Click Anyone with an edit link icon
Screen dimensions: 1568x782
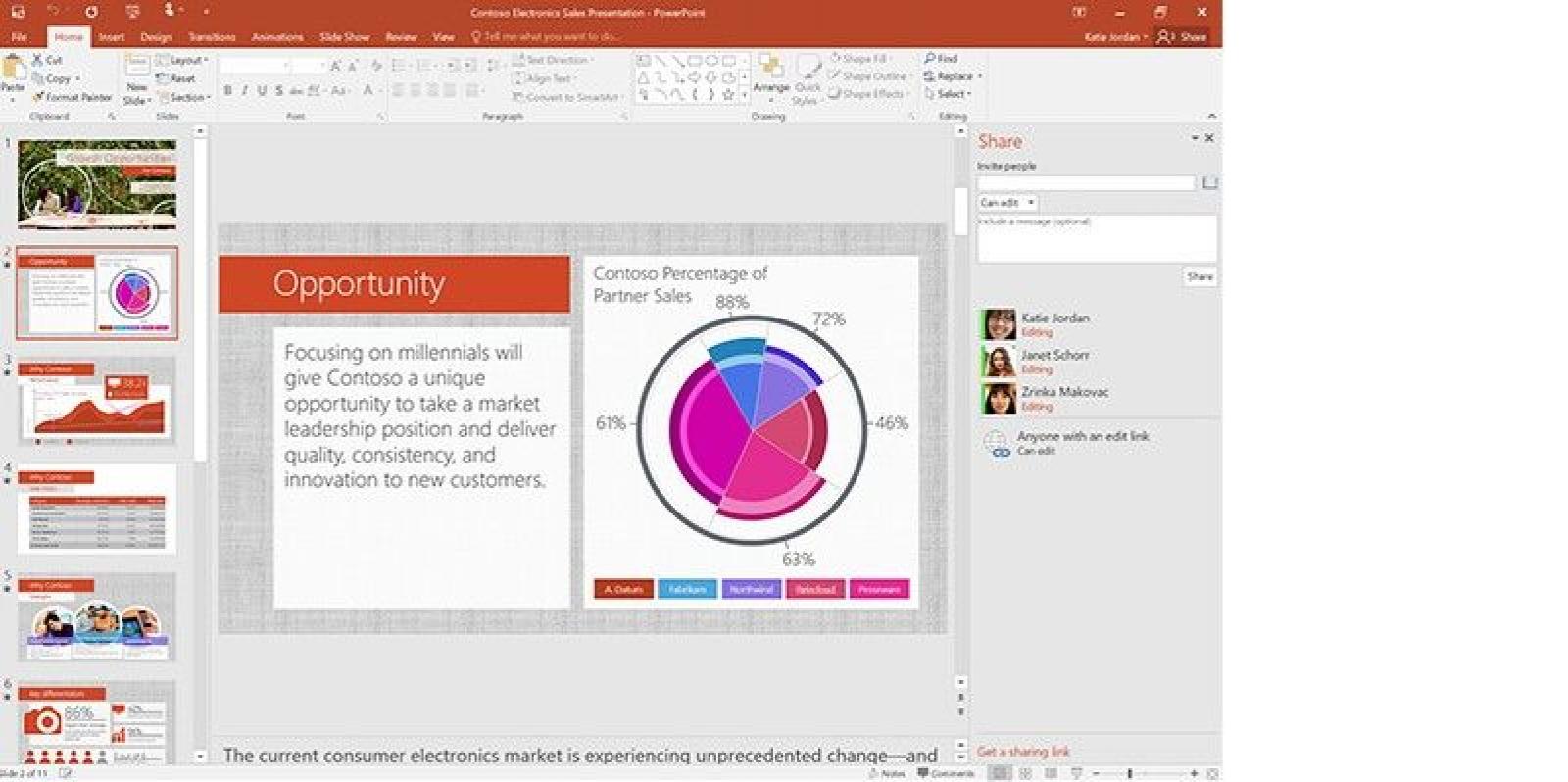click(997, 444)
